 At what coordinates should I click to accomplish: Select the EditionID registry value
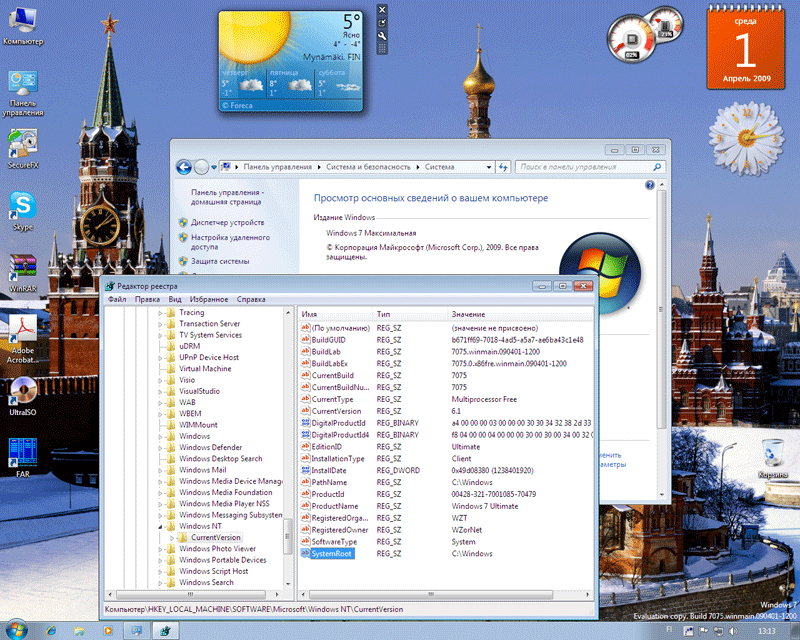[x=327, y=447]
